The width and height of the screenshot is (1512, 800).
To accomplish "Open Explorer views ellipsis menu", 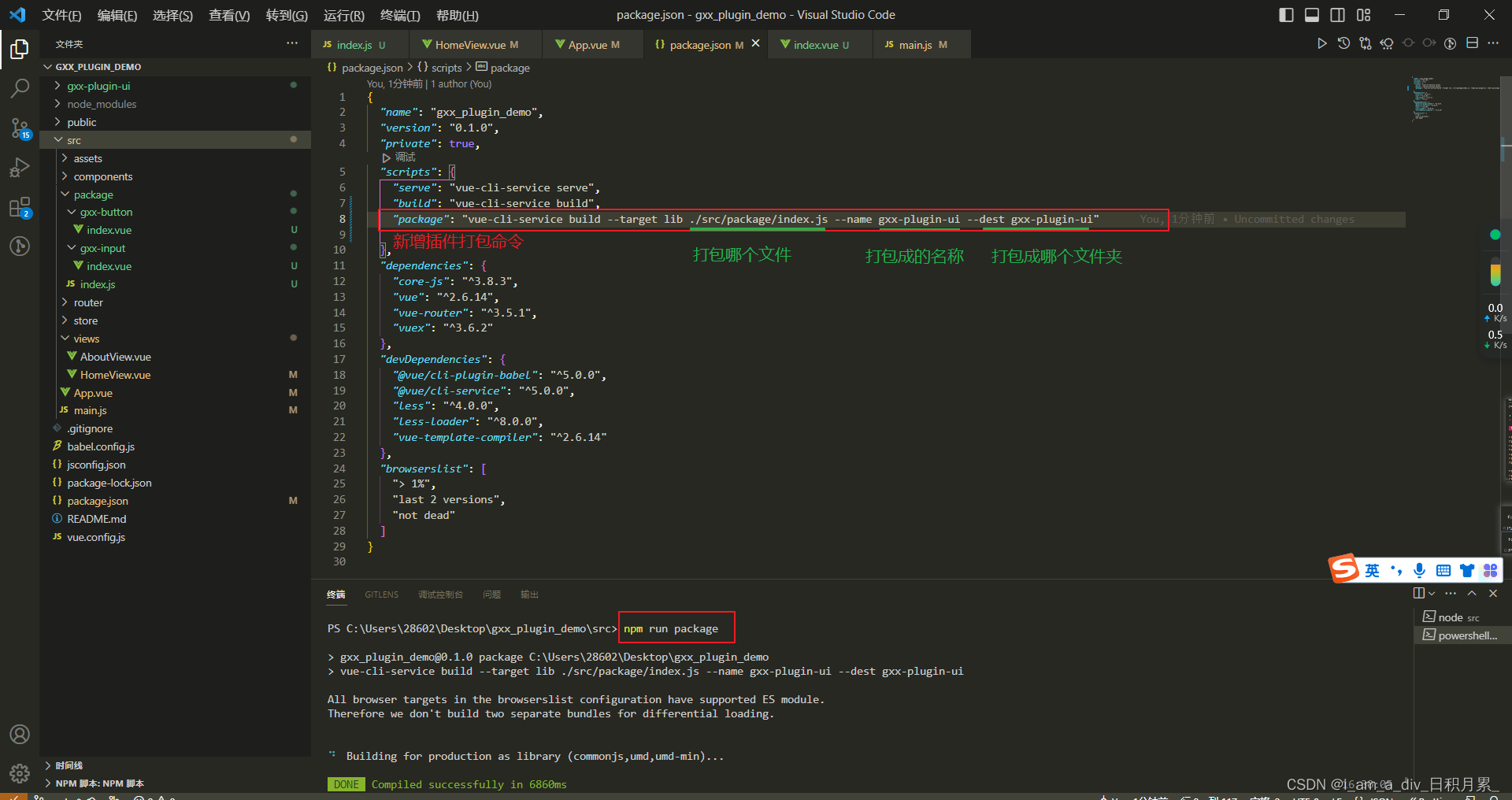I will coord(292,43).
